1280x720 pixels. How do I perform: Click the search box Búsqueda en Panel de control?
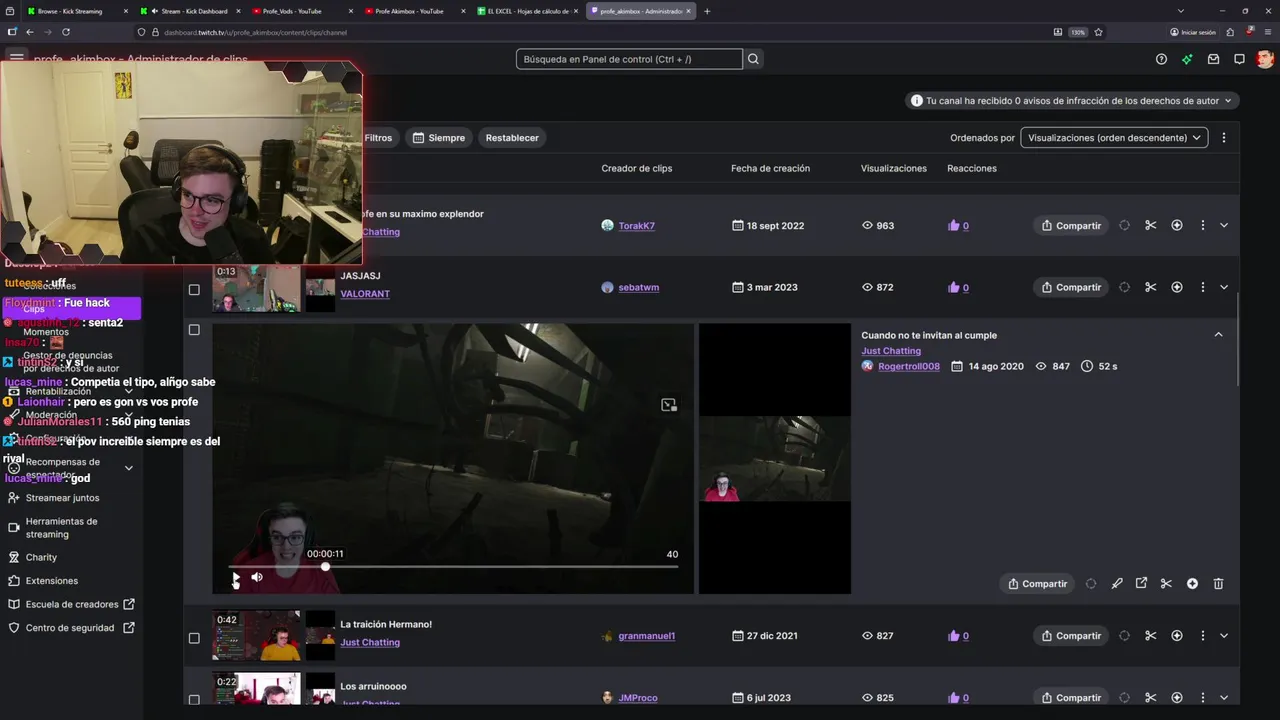tap(629, 59)
